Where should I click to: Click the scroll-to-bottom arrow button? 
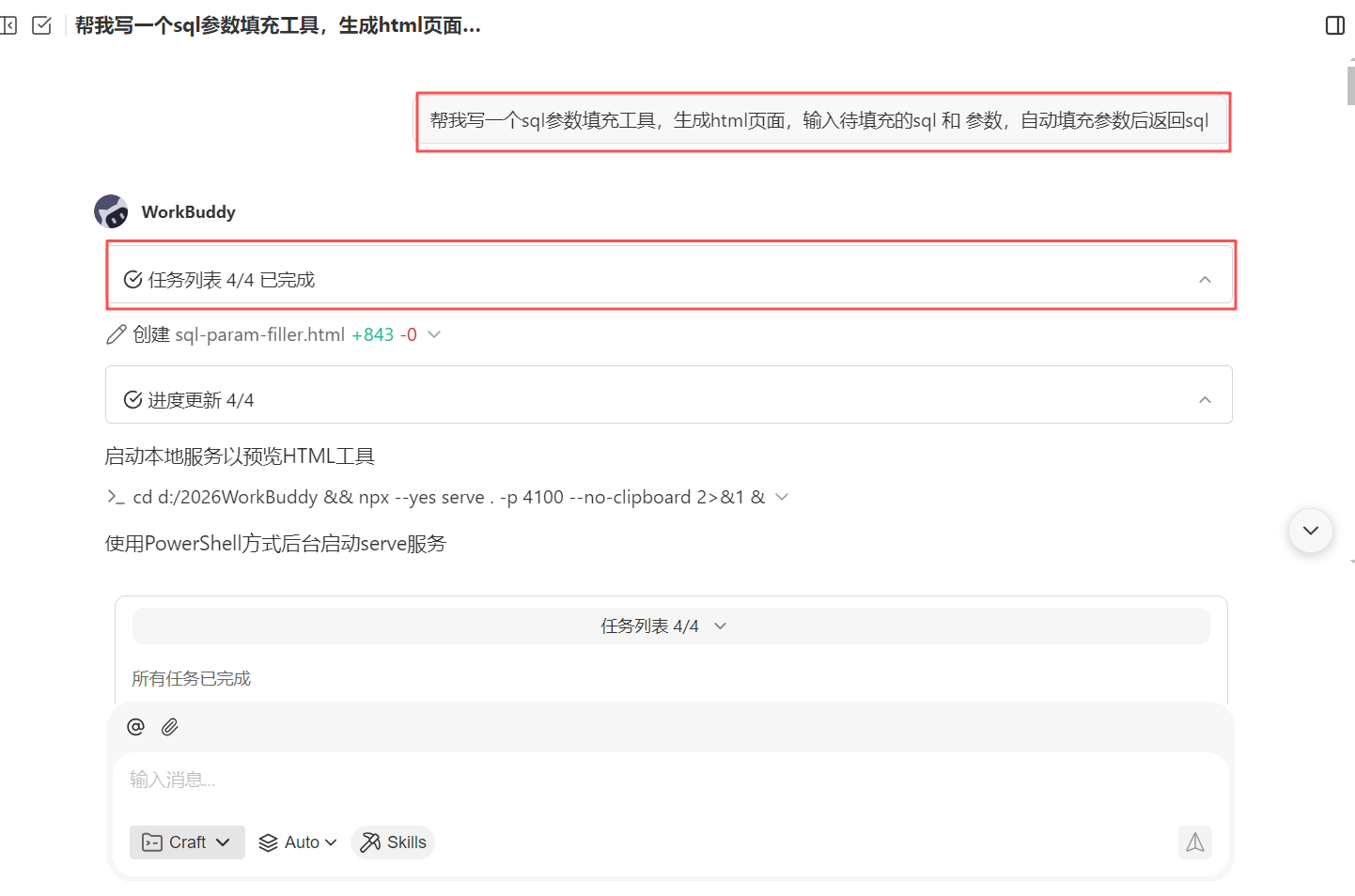[1310, 530]
